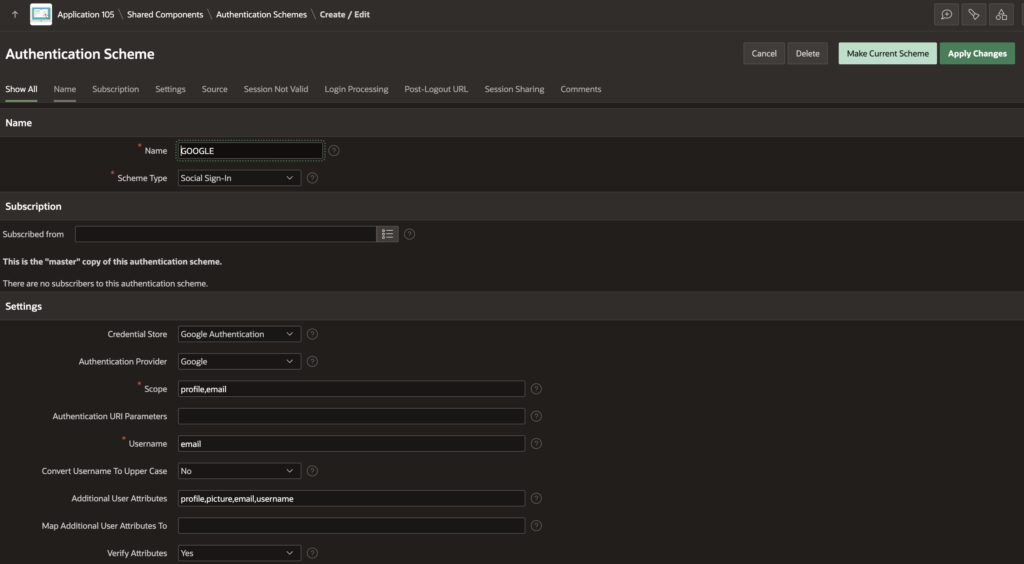Click help icon beside the Scope field
Image resolution: width=1024 pixels, height=564 pixels.
536,389
